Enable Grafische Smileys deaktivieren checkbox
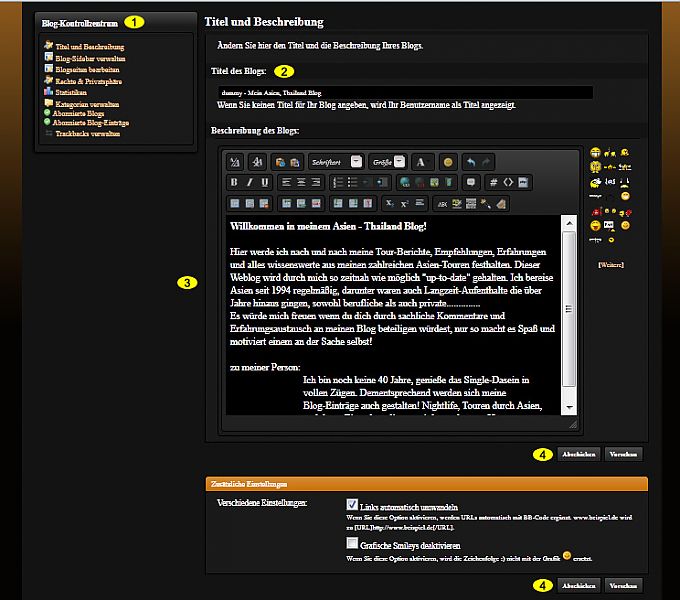The width and height of the screenshot is (680, 600). [x=352, y=543]
